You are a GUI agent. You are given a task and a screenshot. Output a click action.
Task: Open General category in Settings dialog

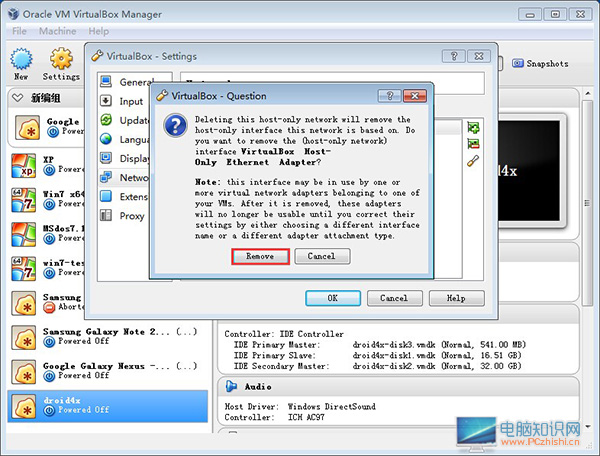click(126, 82)
